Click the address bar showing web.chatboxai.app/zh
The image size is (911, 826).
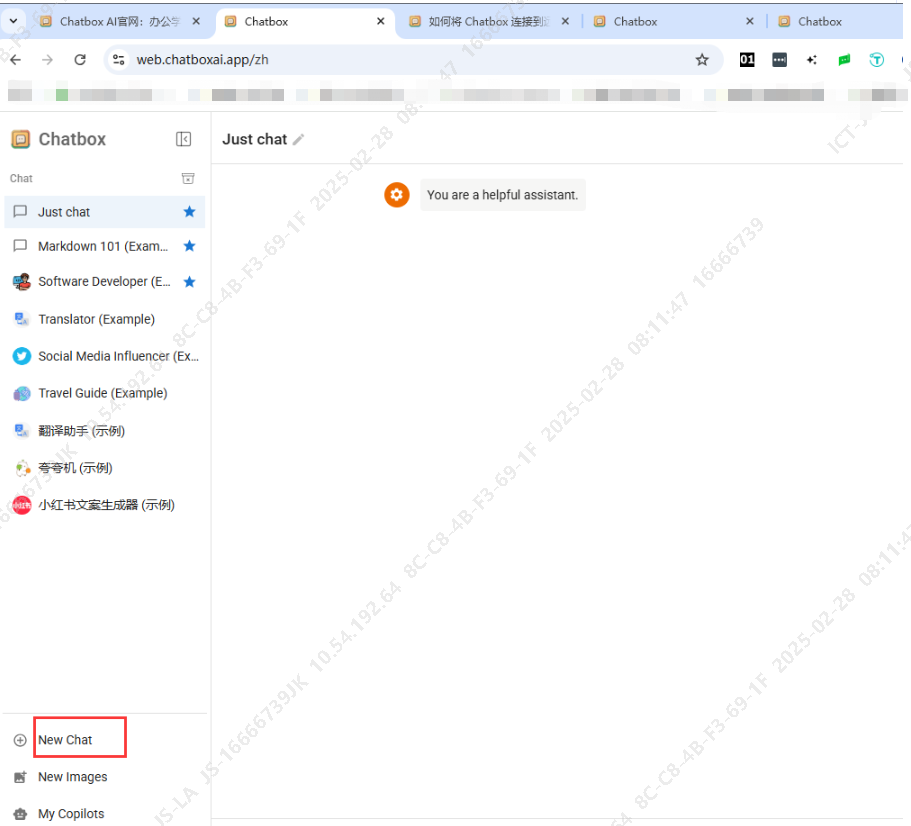tap(413, 60)
